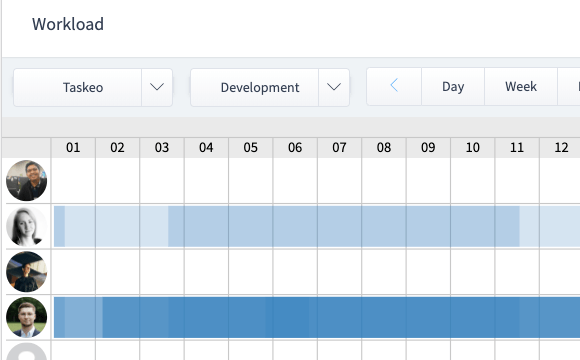Expand the Taskeo dropdown chevron
Screen dimensions: 580x360
(157, 87)
